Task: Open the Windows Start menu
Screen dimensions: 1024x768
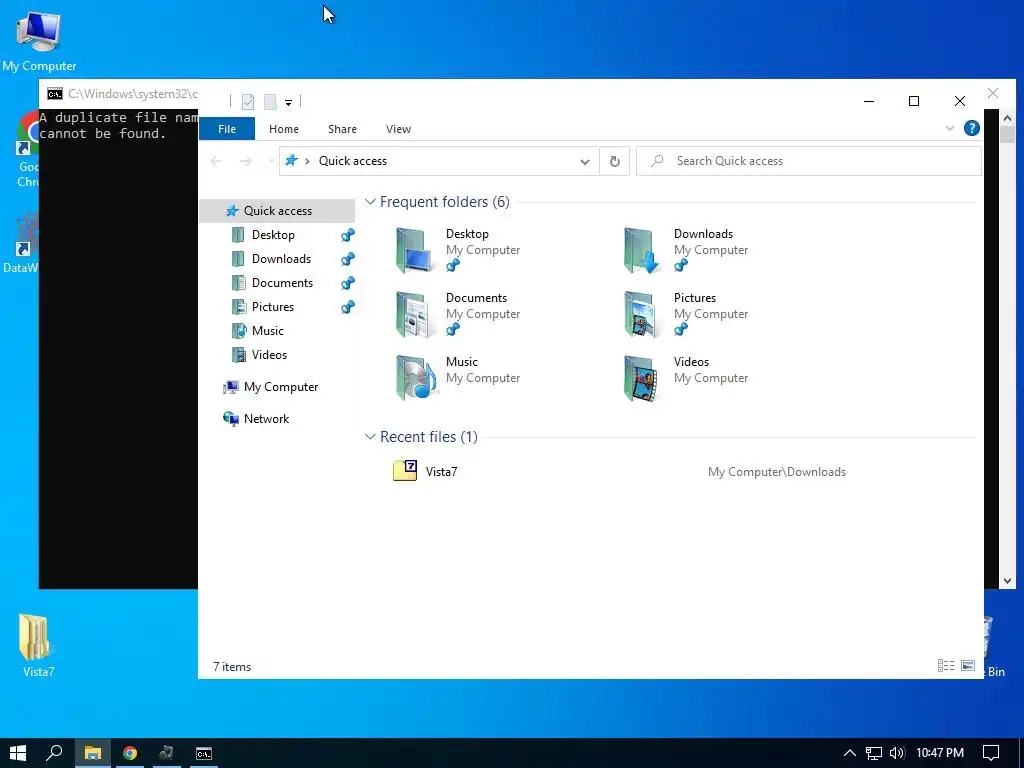Action: point(18,753)
